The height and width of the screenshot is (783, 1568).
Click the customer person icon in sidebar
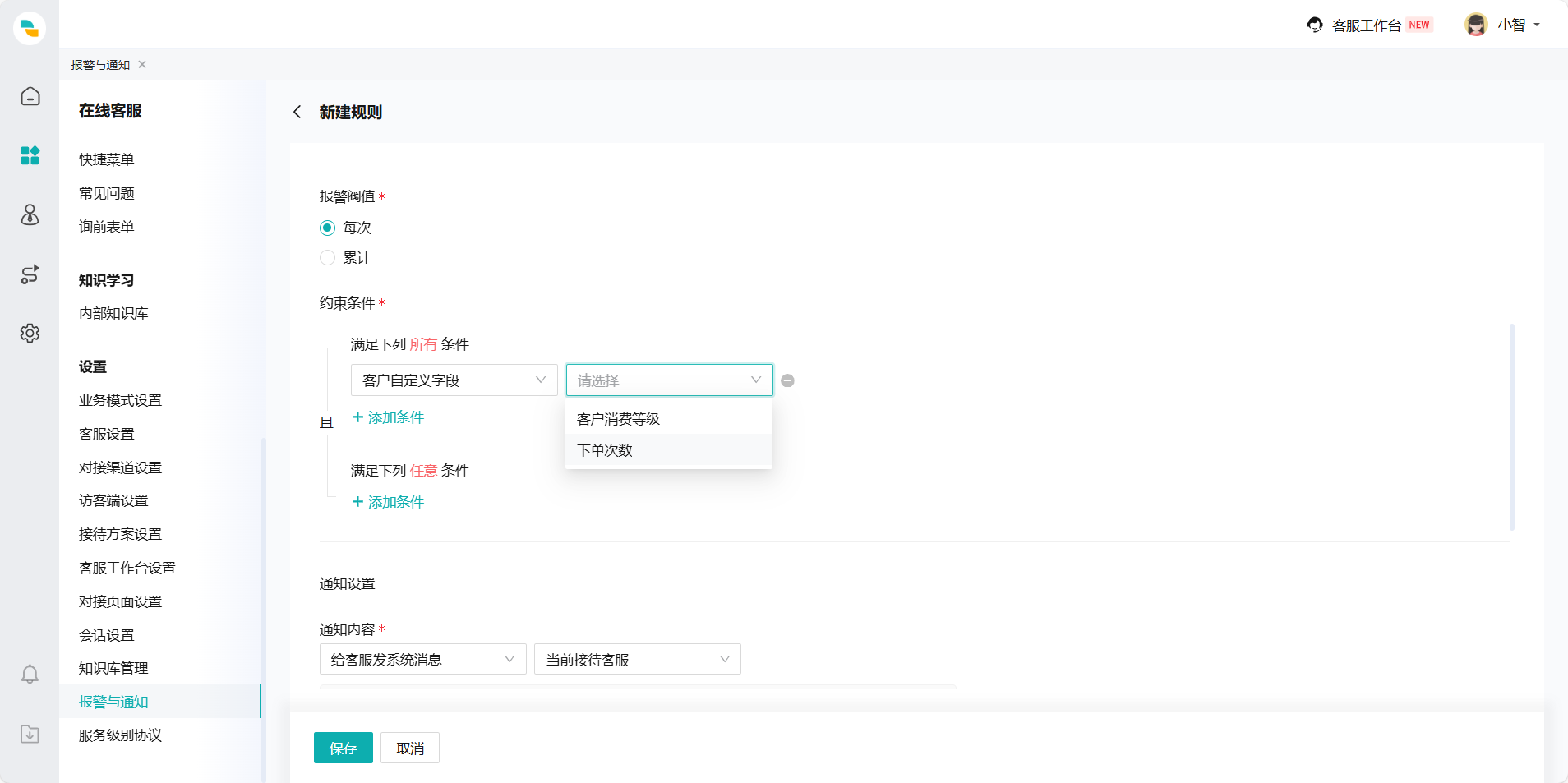[30, 214]
